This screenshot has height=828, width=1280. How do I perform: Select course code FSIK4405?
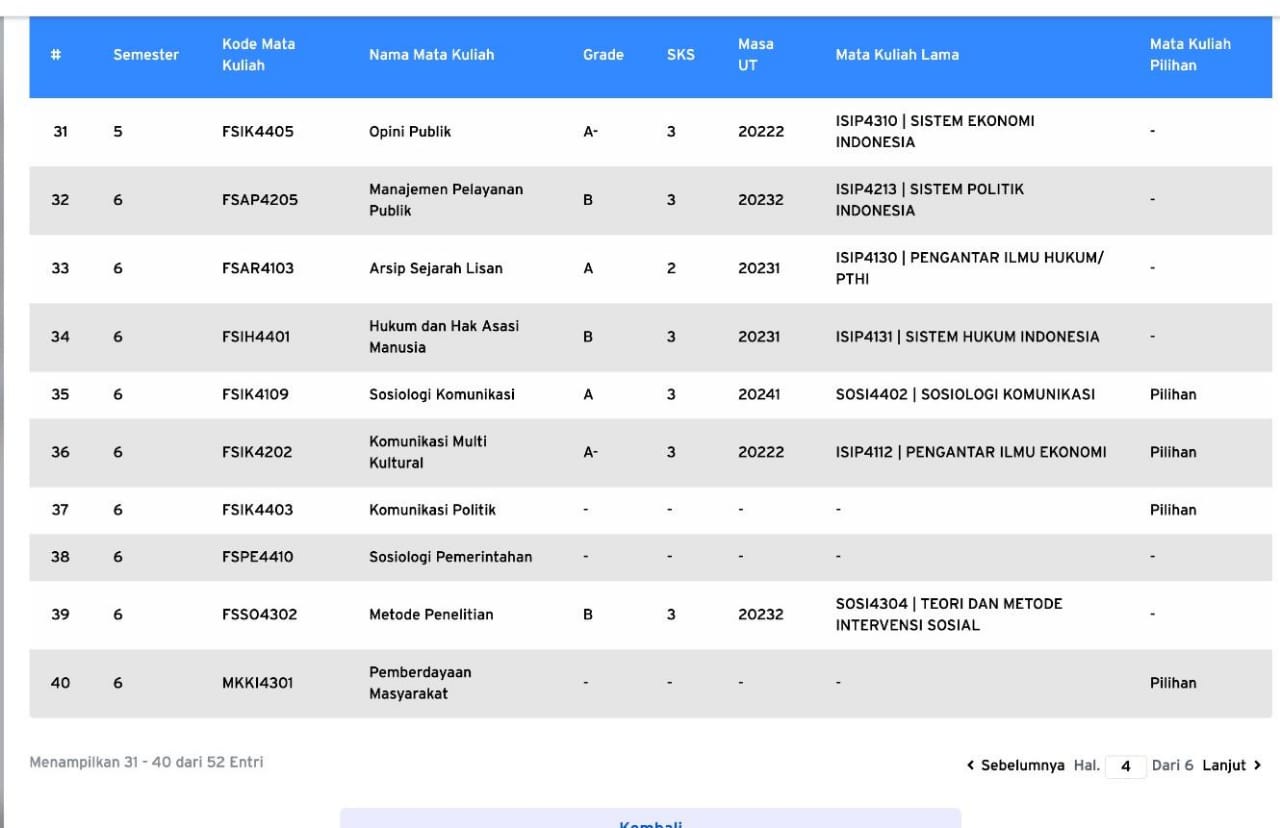[258, 131]
